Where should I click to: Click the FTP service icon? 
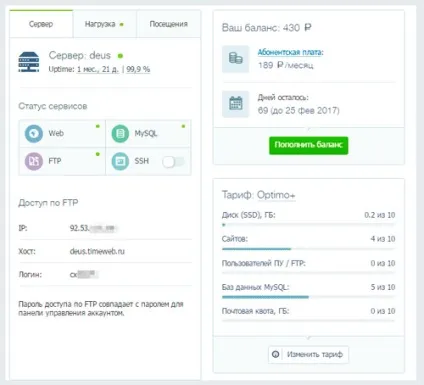pyautogui.click(x=33, y=161)
